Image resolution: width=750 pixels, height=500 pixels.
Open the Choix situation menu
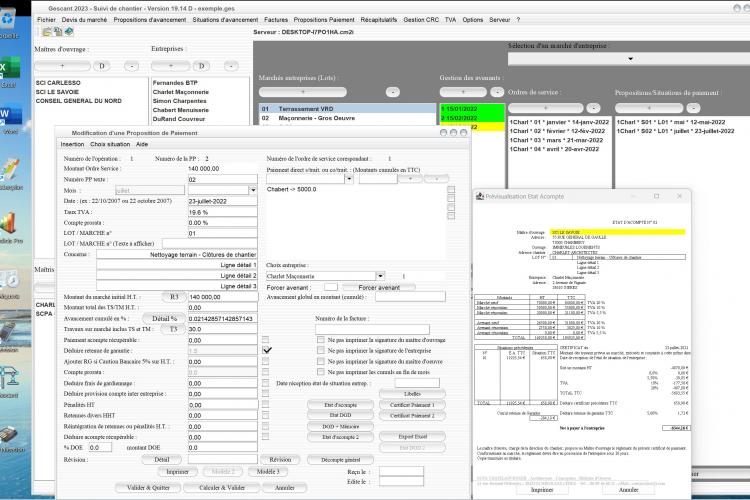[110, 144]
